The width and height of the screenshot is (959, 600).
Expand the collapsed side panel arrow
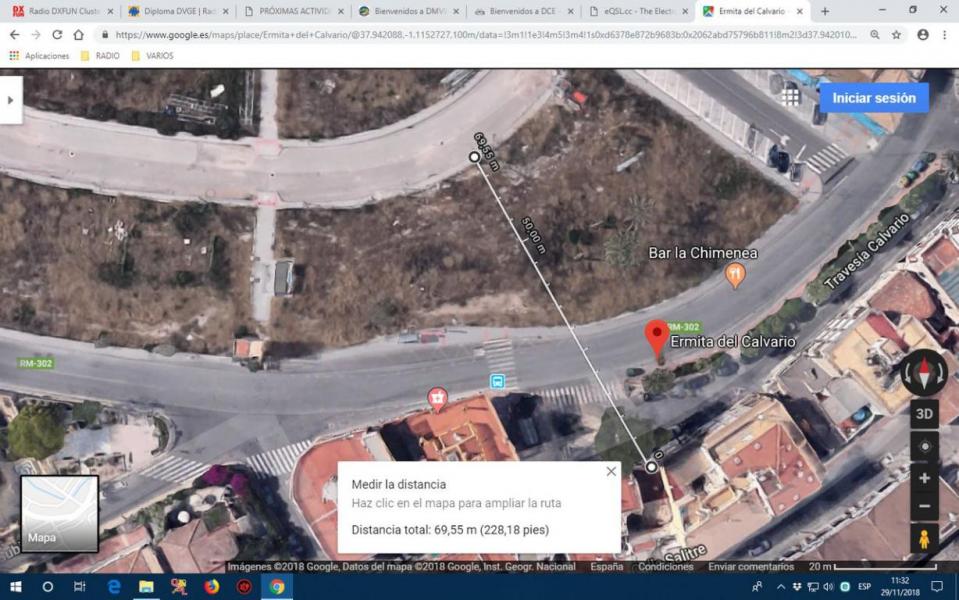pos(11,100)
